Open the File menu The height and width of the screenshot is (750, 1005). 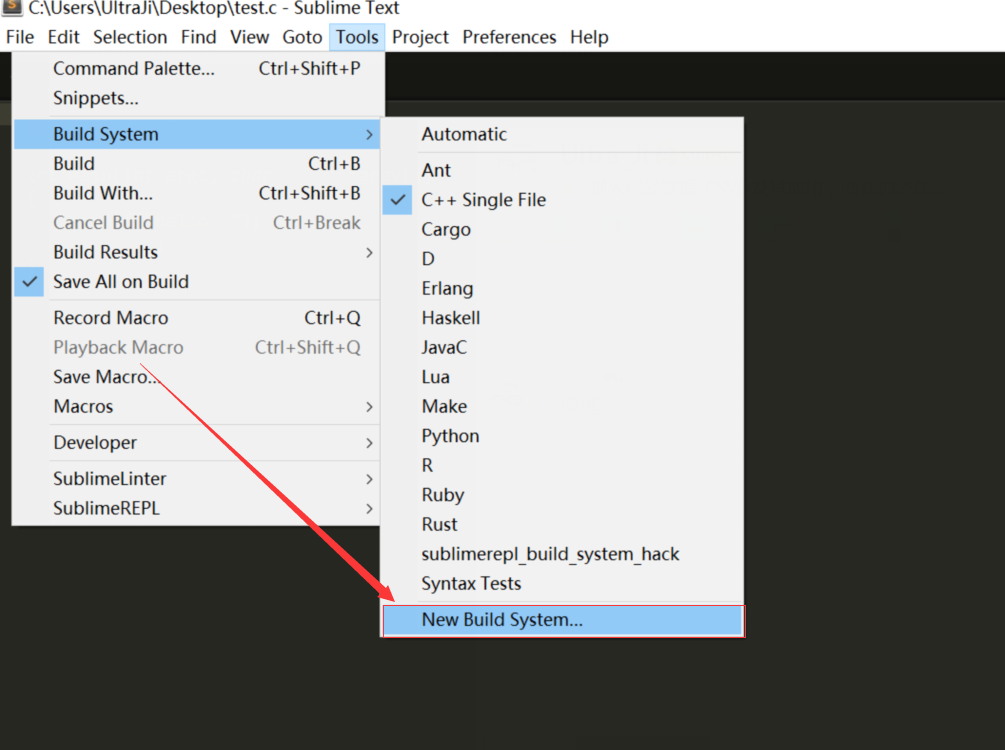20,37
